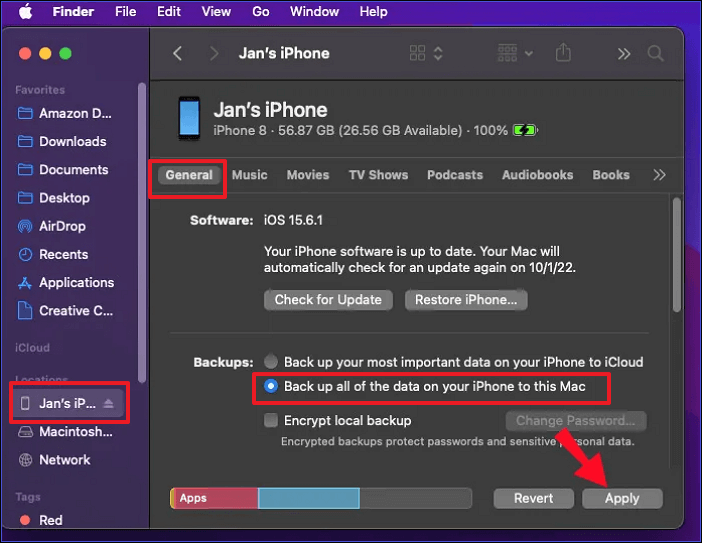Click the blue storage bar segment
The width and height of the screenshot is (702, 543).
[x=309, y=498]
